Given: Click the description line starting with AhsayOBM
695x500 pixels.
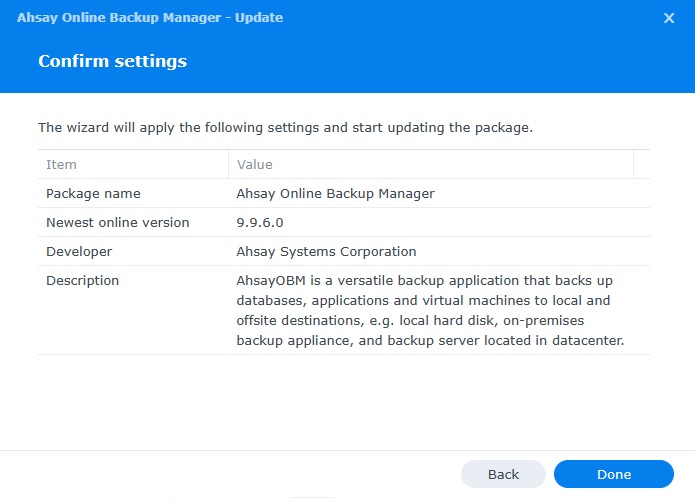Looking at the screenshot, I should pos(430,280).
